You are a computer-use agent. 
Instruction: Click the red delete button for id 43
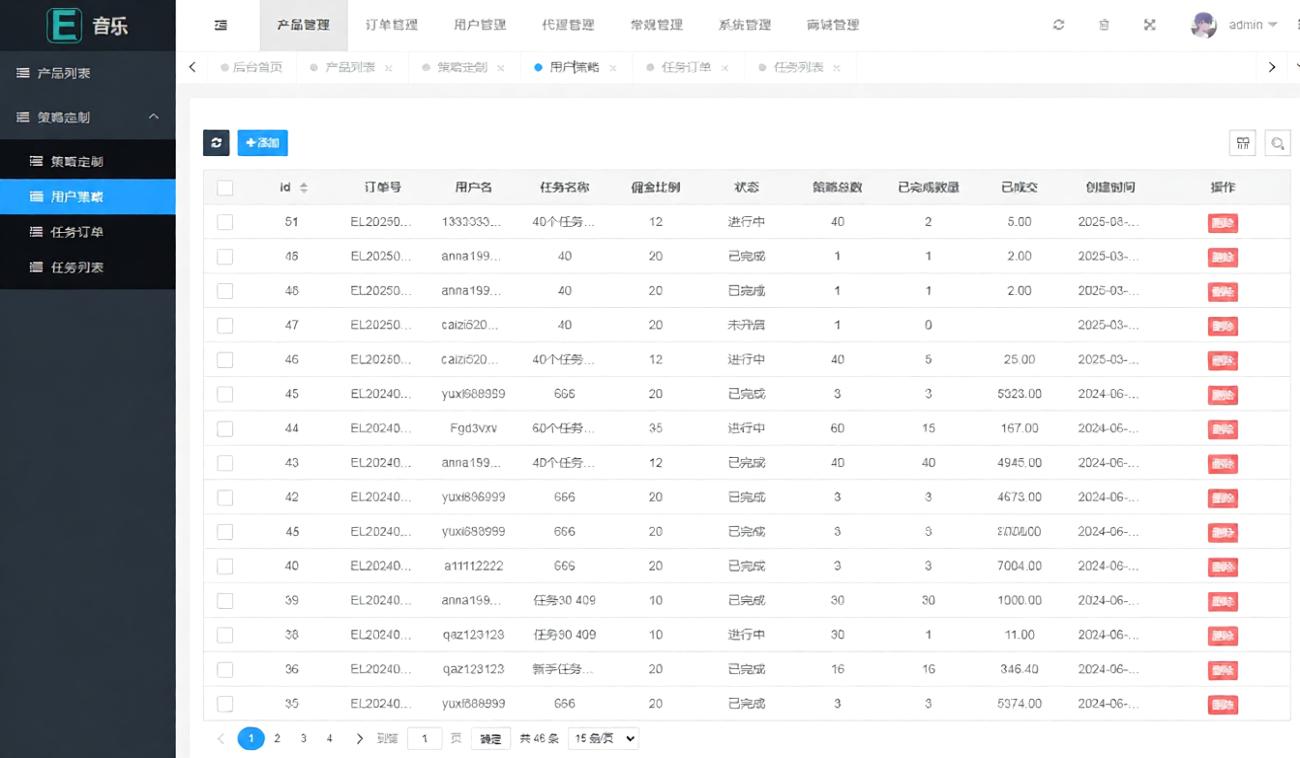[1222, 464]
